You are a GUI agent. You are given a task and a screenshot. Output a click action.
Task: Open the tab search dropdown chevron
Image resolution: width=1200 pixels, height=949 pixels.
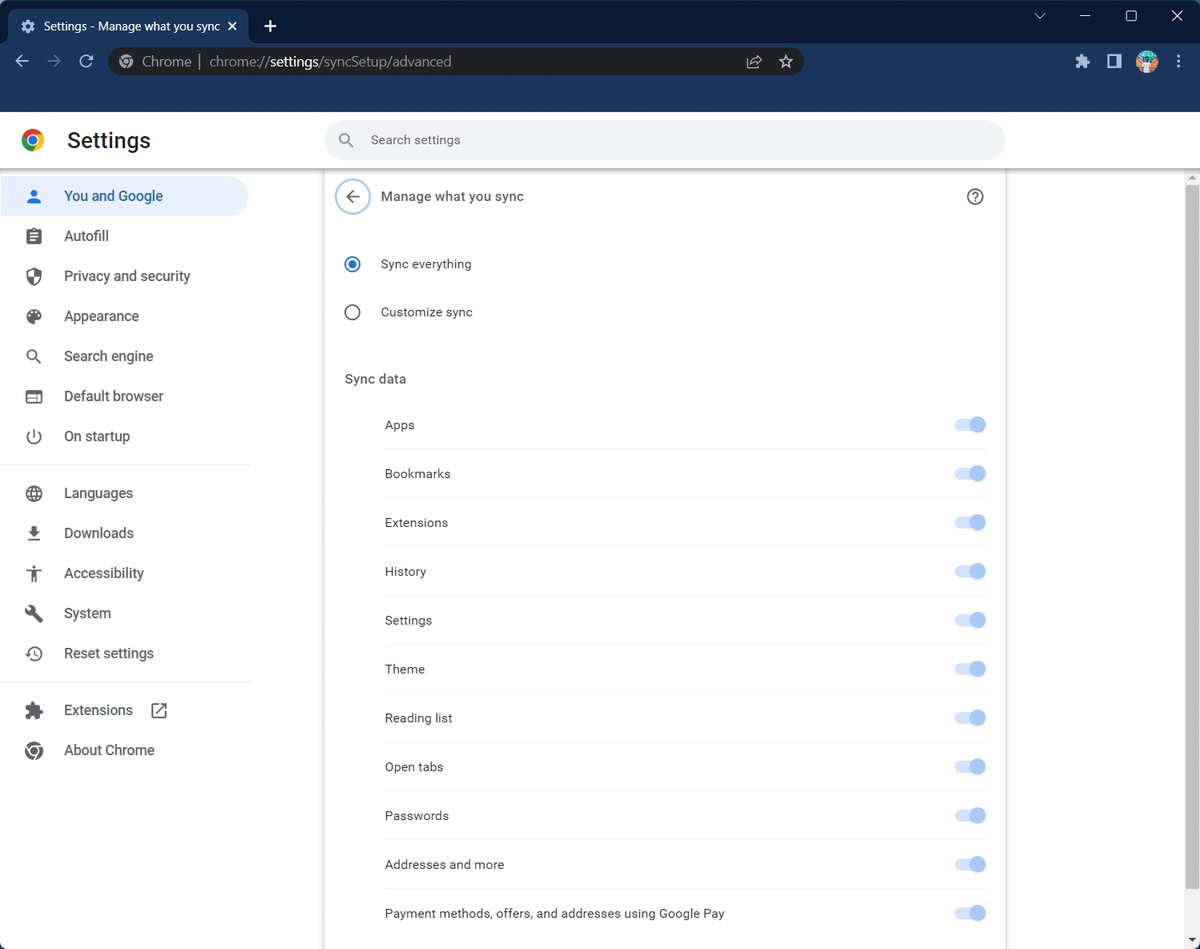[1040, 16]
